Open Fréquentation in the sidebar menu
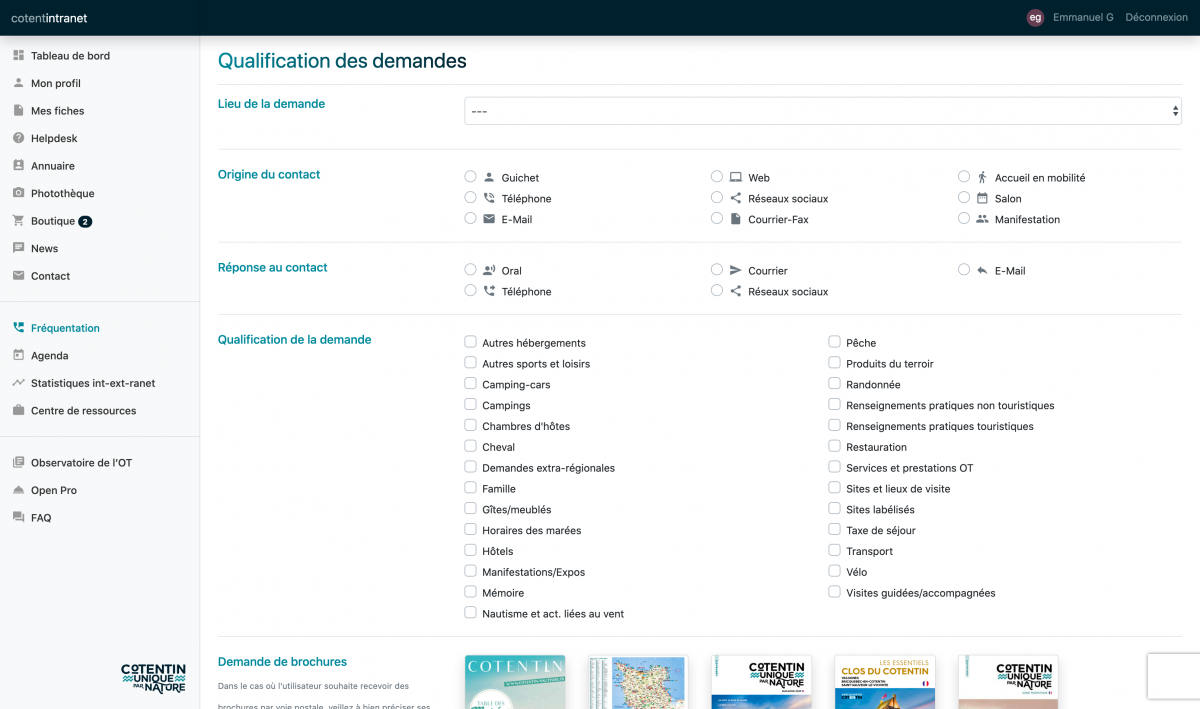The height and width of the screenshot is (709, 1200). pyautogui.click(x=65, y=328)
